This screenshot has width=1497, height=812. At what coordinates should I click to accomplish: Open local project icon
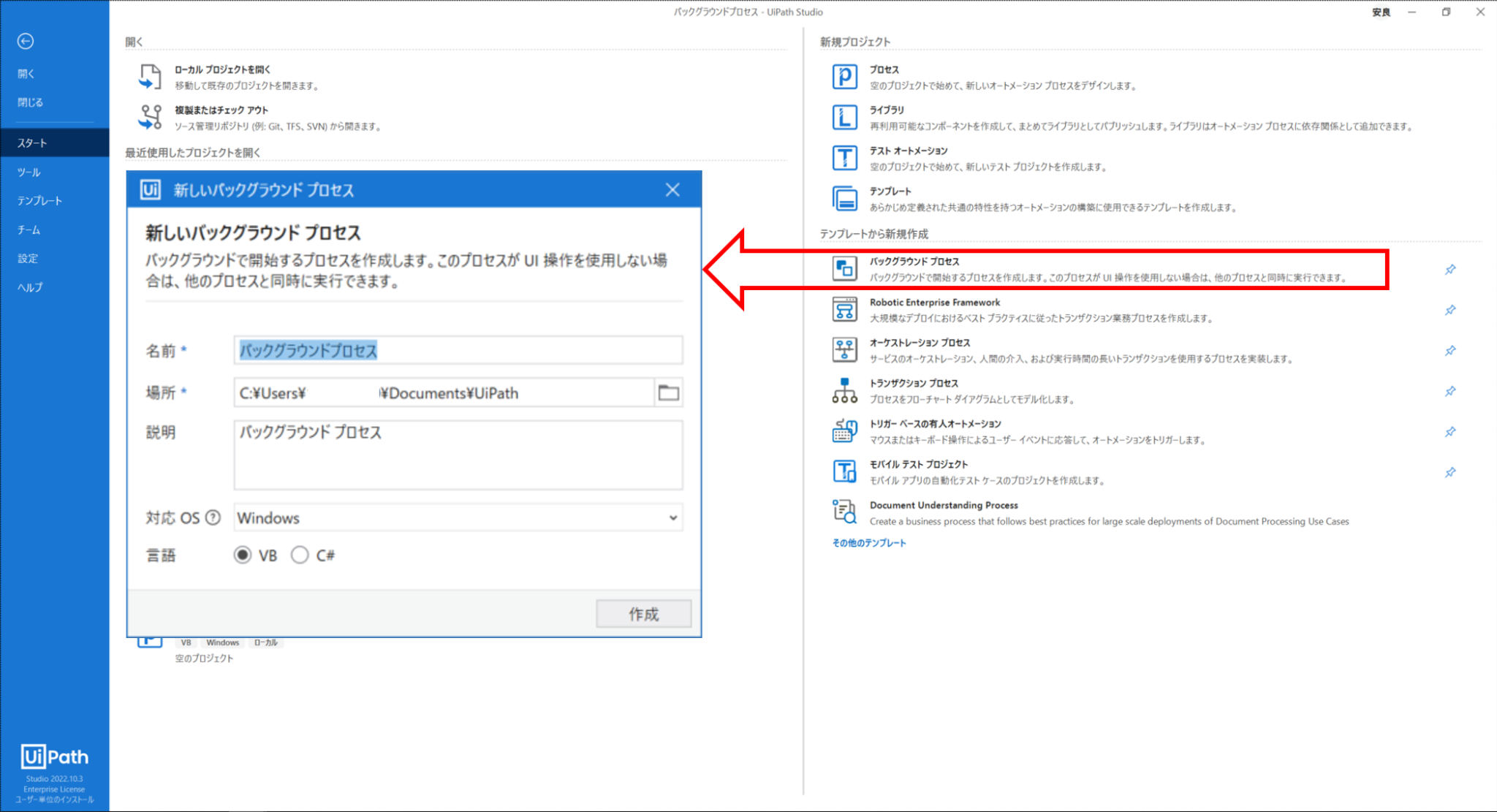tap(150, 77)
